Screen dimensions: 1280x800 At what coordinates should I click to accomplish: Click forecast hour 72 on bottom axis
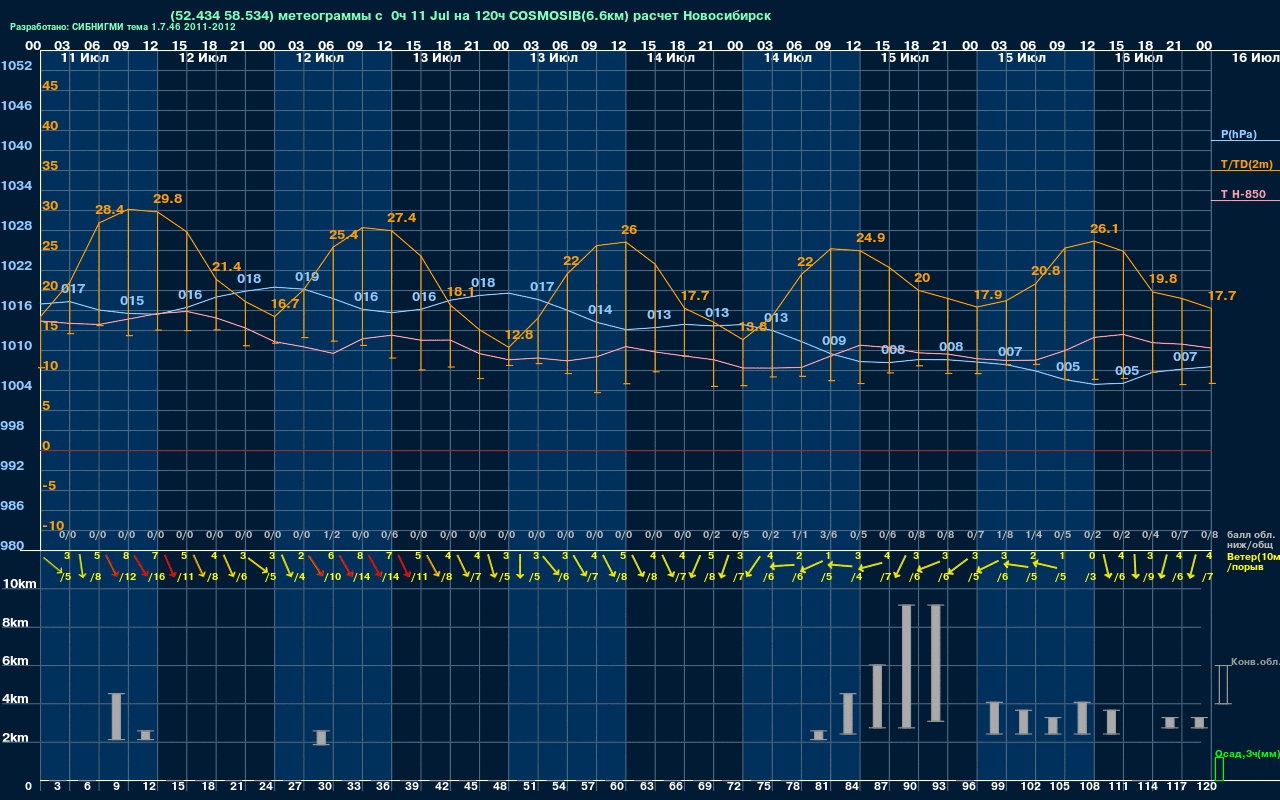(x=734, y=787)
